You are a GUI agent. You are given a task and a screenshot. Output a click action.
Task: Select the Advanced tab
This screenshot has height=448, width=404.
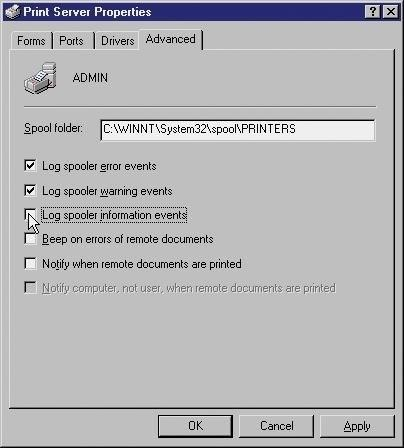pos(171,39)
